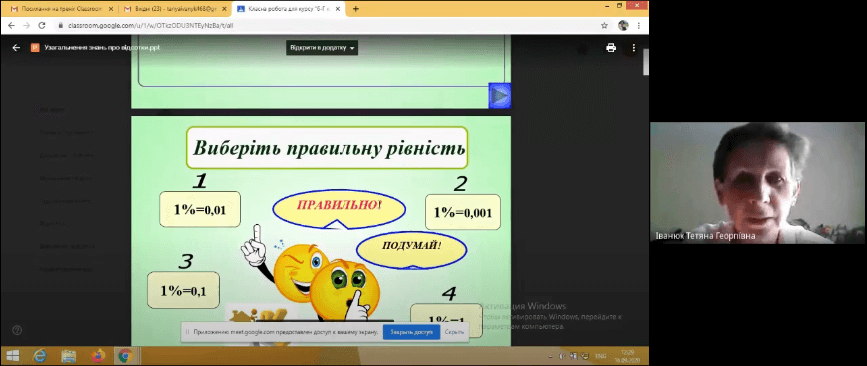Select the Іванюк Тетяна Георгіївна video tile
This screenshot has width=867, height=366.
[757, 183]
